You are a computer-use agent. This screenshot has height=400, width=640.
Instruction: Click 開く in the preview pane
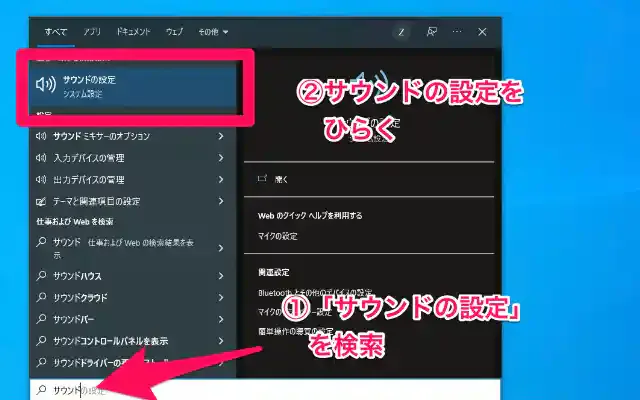tap(282, 179)
